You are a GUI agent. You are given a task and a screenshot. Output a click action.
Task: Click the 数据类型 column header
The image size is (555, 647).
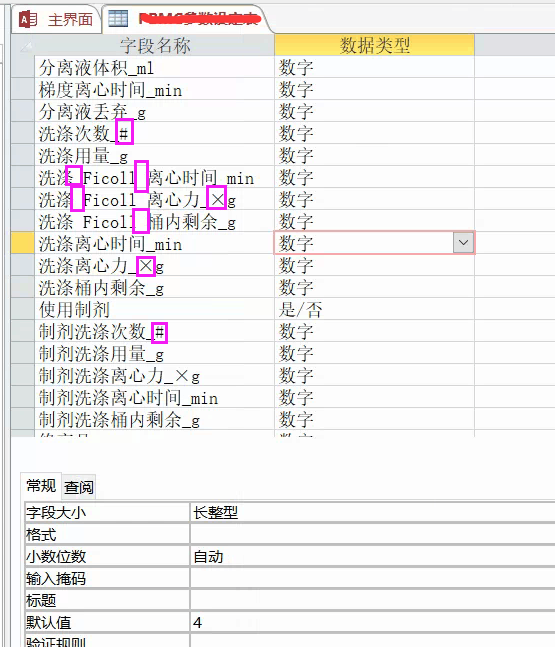click(374, 45)
